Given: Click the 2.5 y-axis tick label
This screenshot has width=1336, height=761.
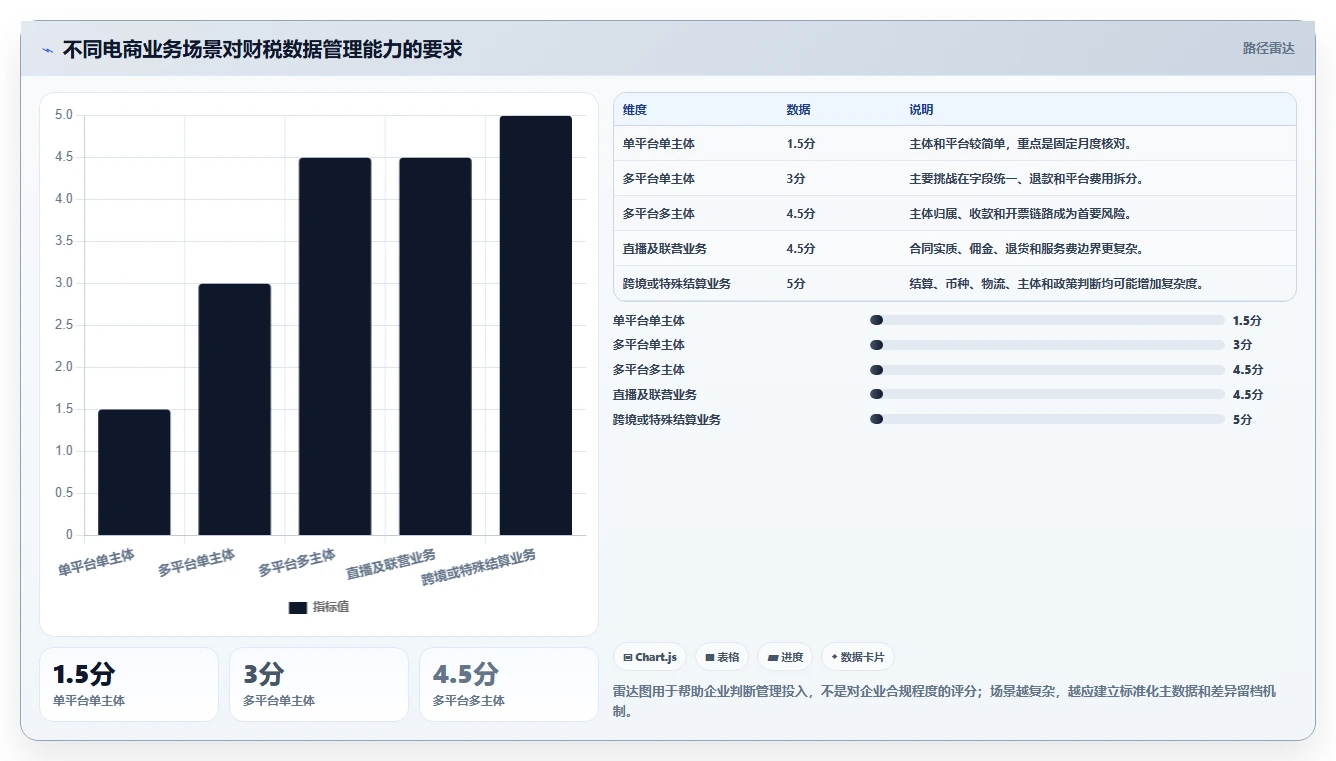Looking at the screenshot, I should tap(64, 325).
